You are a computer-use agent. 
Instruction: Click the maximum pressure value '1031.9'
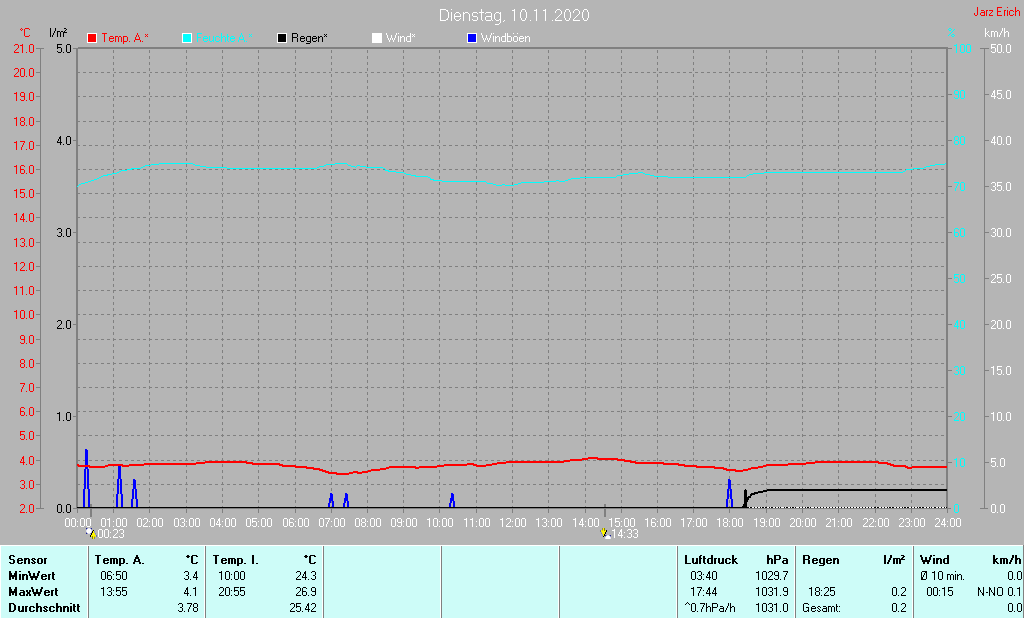pos(772,592)
